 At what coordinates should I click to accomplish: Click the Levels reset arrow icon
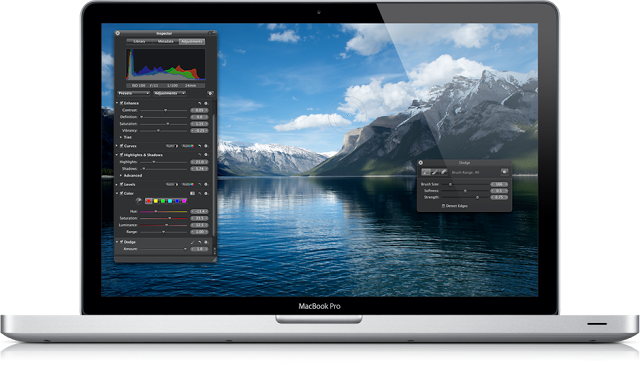tap(200, 184)
